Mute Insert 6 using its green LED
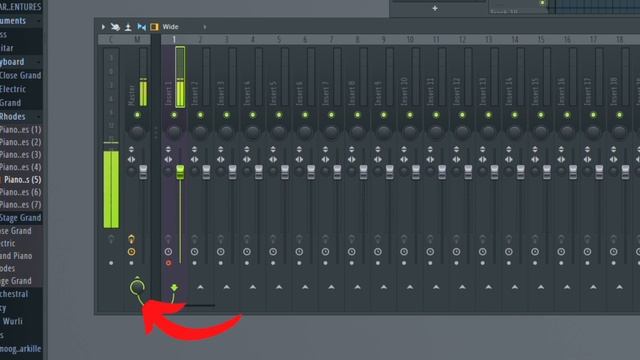Image resolution: width=640 pixels, height=360 pixels. 305,115
